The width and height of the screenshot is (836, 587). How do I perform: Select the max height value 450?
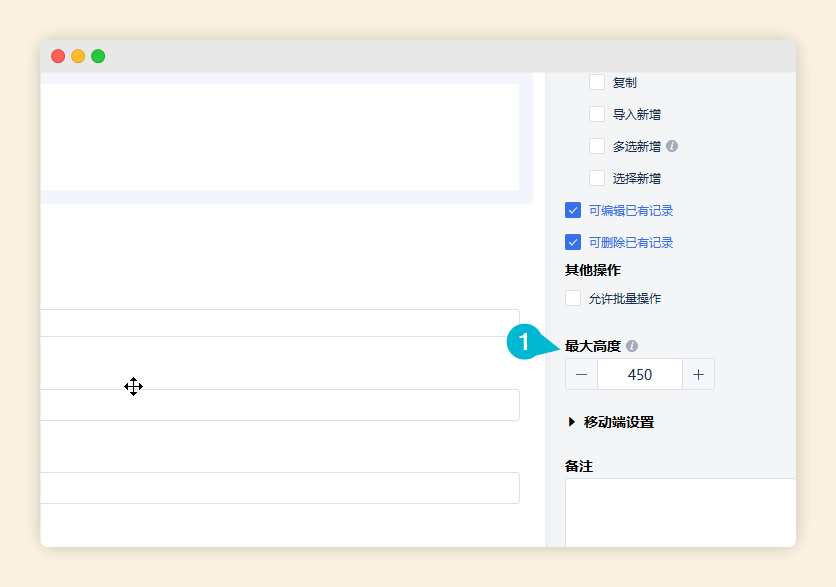640,374
